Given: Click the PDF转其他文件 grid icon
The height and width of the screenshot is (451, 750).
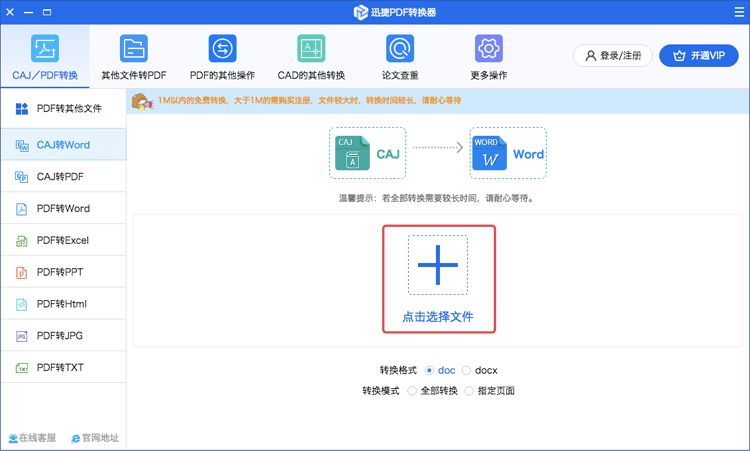Looking at the screenshot, I should point(22,109).
